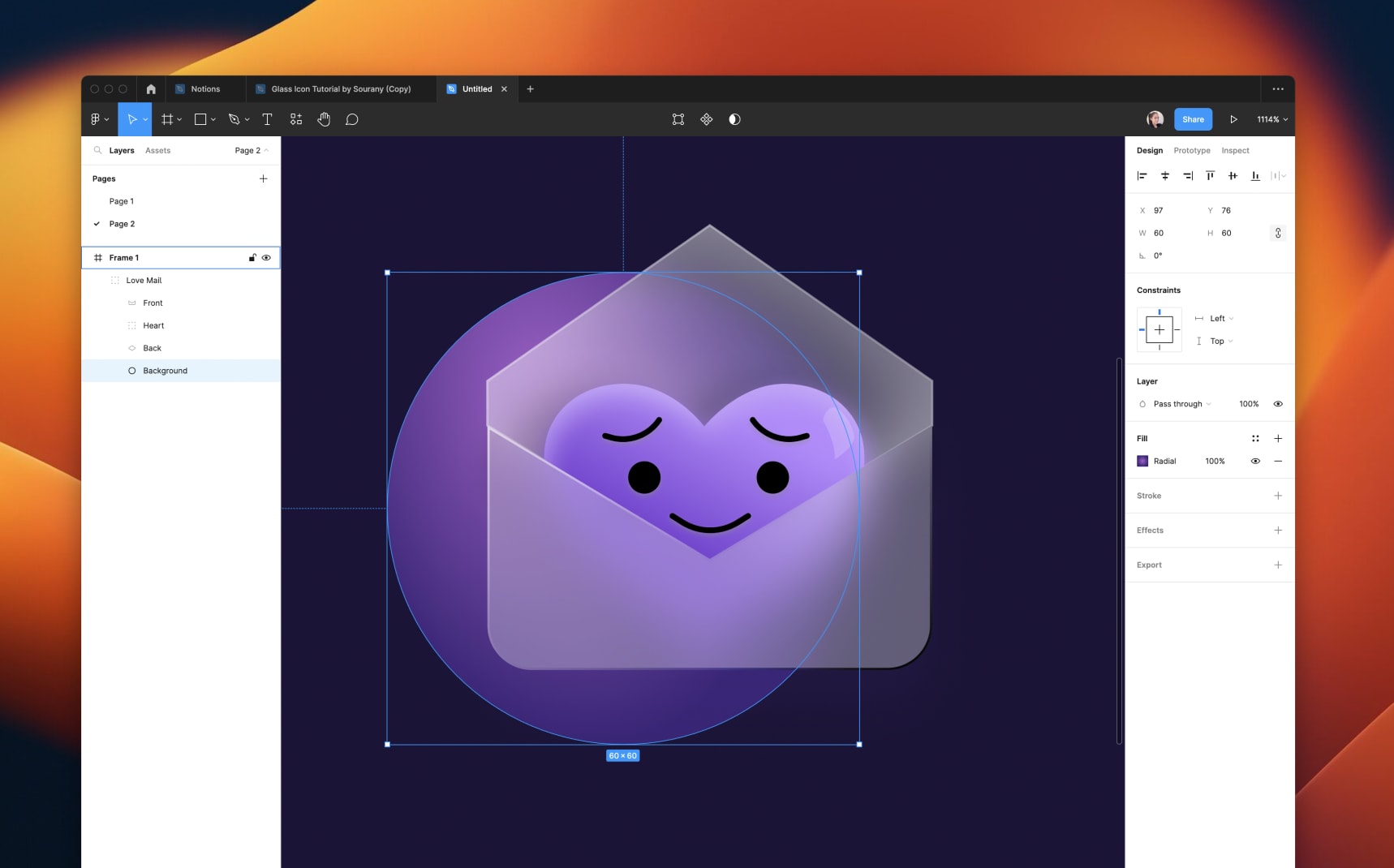The image size is (1394, 868).
Task: Select the Text tool
Action: point(267,119)
